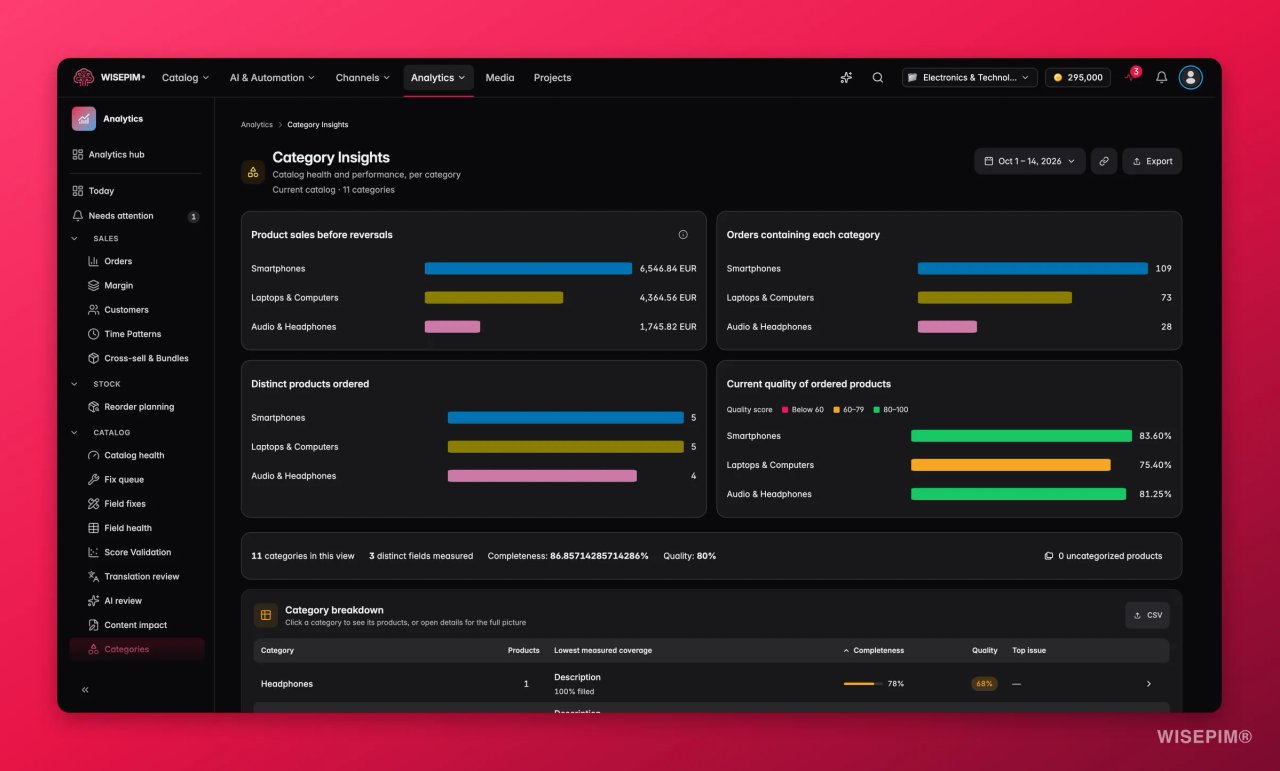The height and width of the screenshot is (771, 1280).
Task: Click the Category Insights header icon
Action: pos(253,172)
